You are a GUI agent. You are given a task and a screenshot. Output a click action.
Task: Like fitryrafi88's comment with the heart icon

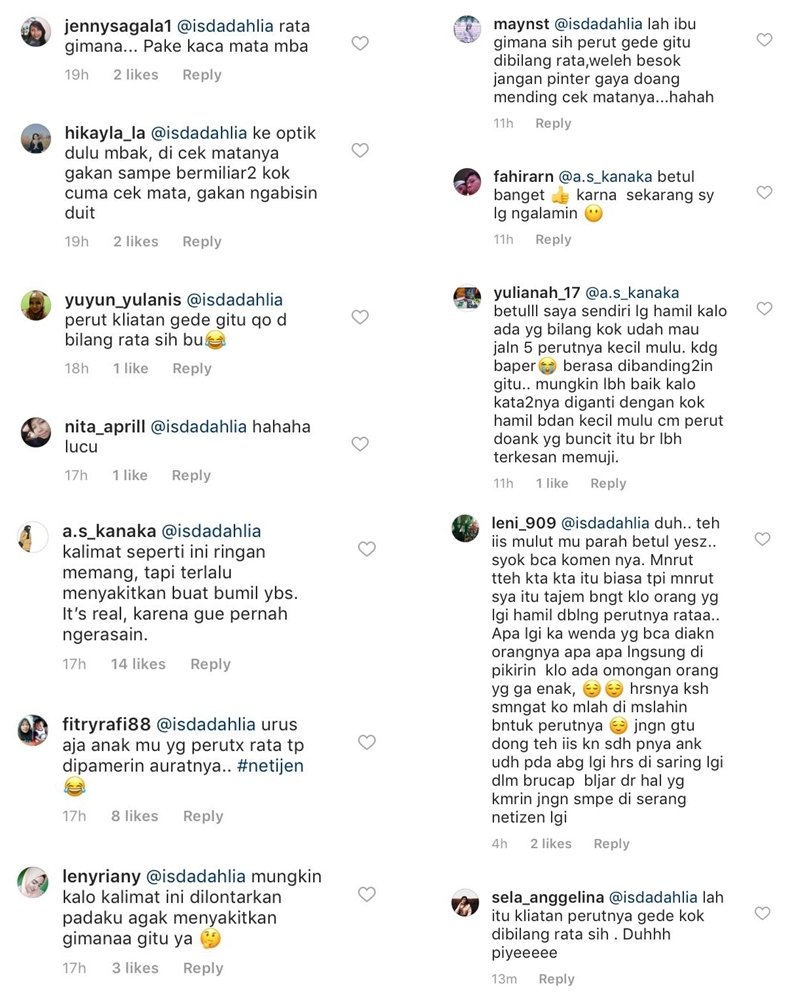[367, 742]
